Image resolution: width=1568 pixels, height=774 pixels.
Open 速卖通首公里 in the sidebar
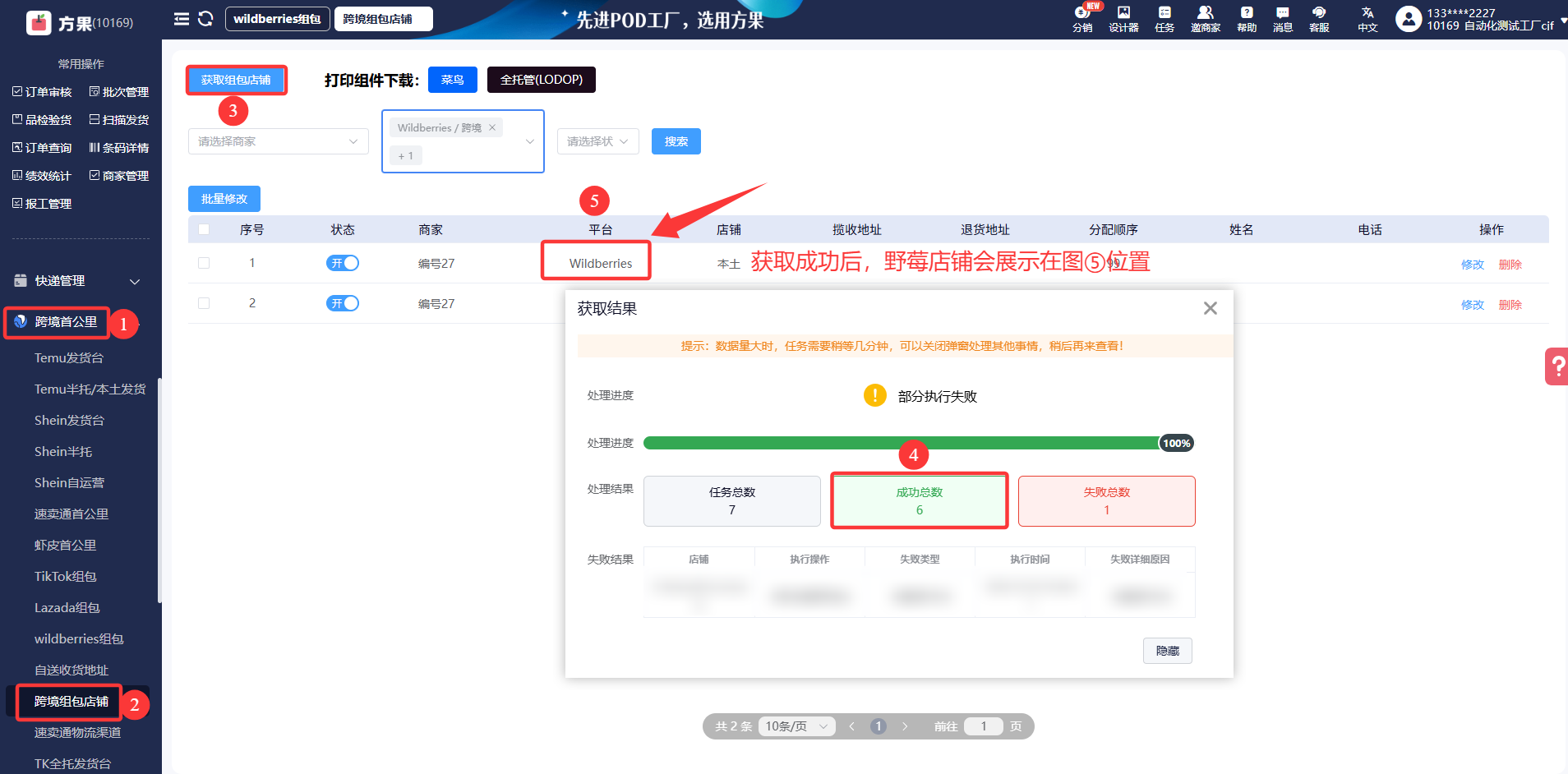pos(71,514)
